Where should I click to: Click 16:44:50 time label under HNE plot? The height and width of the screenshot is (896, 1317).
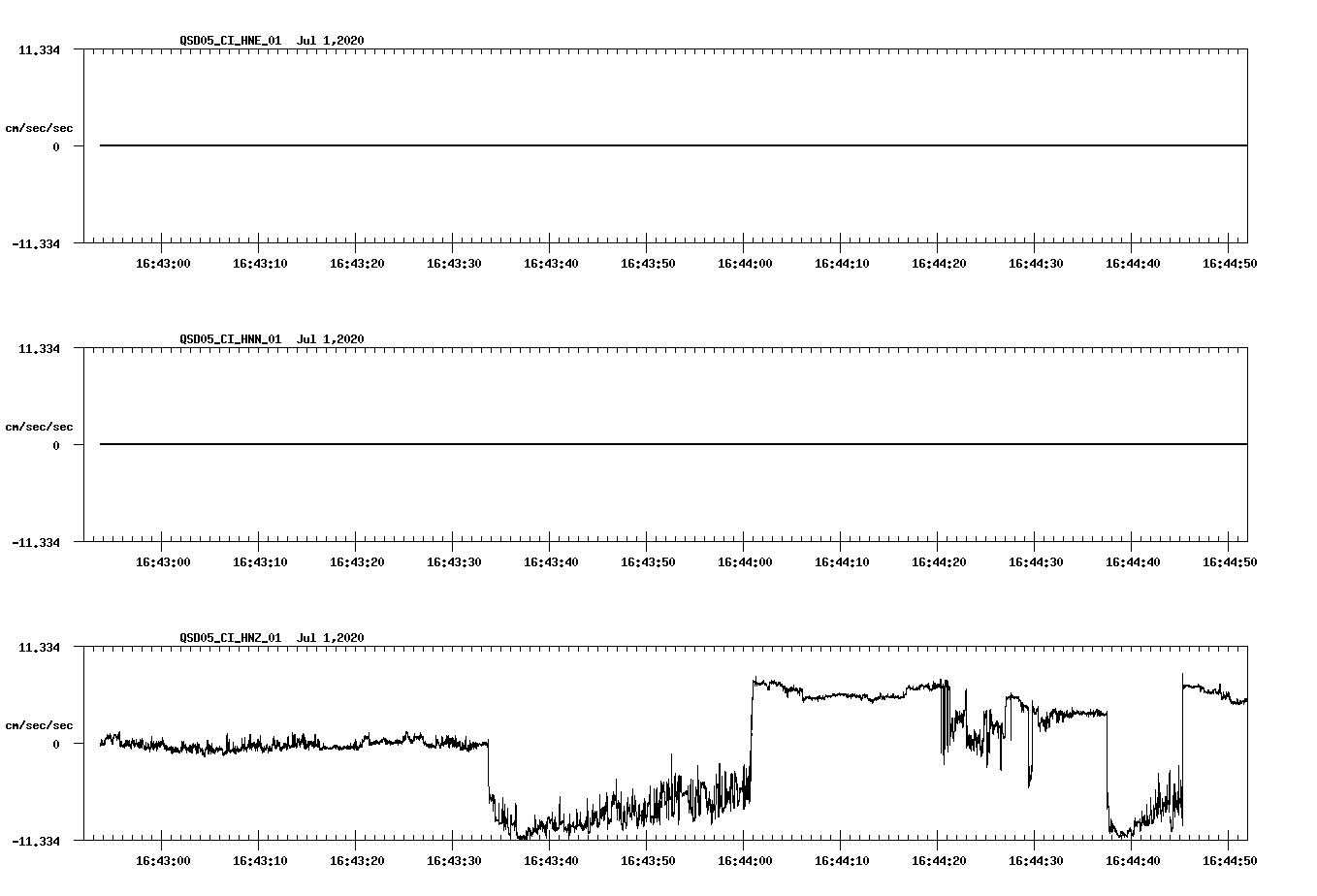coord(1230,264)
